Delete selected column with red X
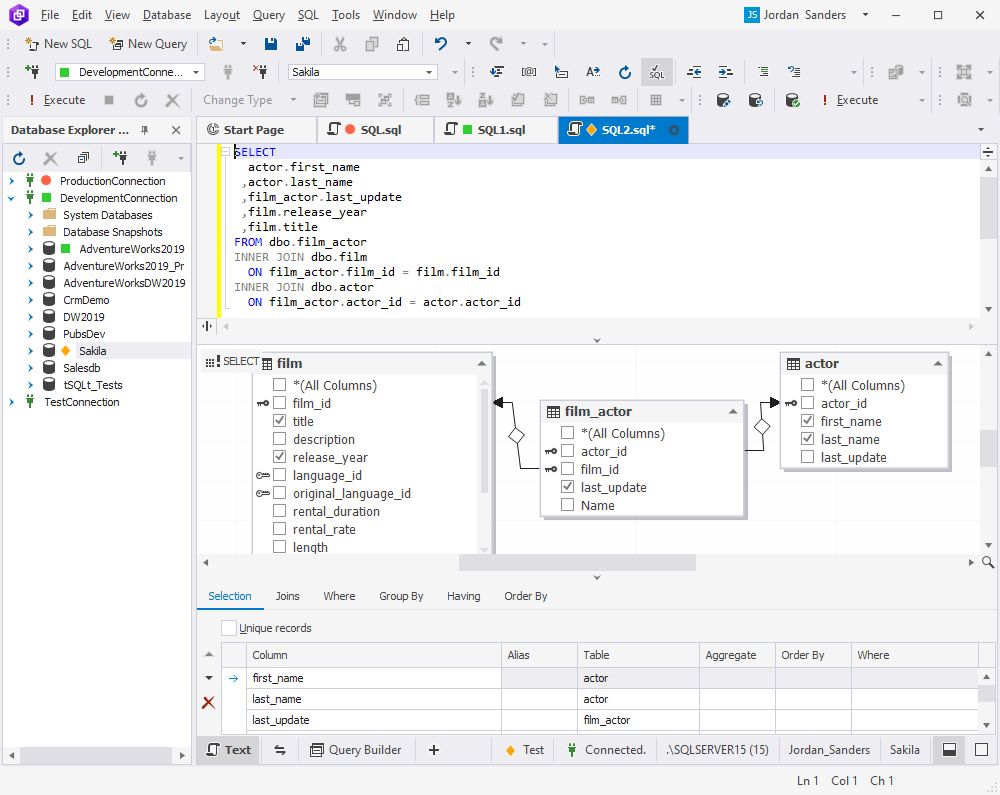 pyautogui.click(x=208, y=702)
